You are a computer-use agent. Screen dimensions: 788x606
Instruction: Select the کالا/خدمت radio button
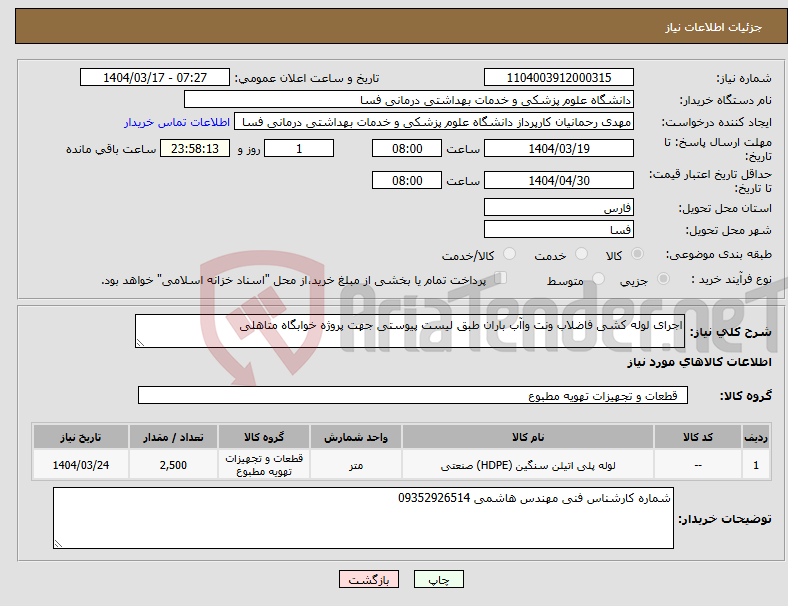coord(509,254)
